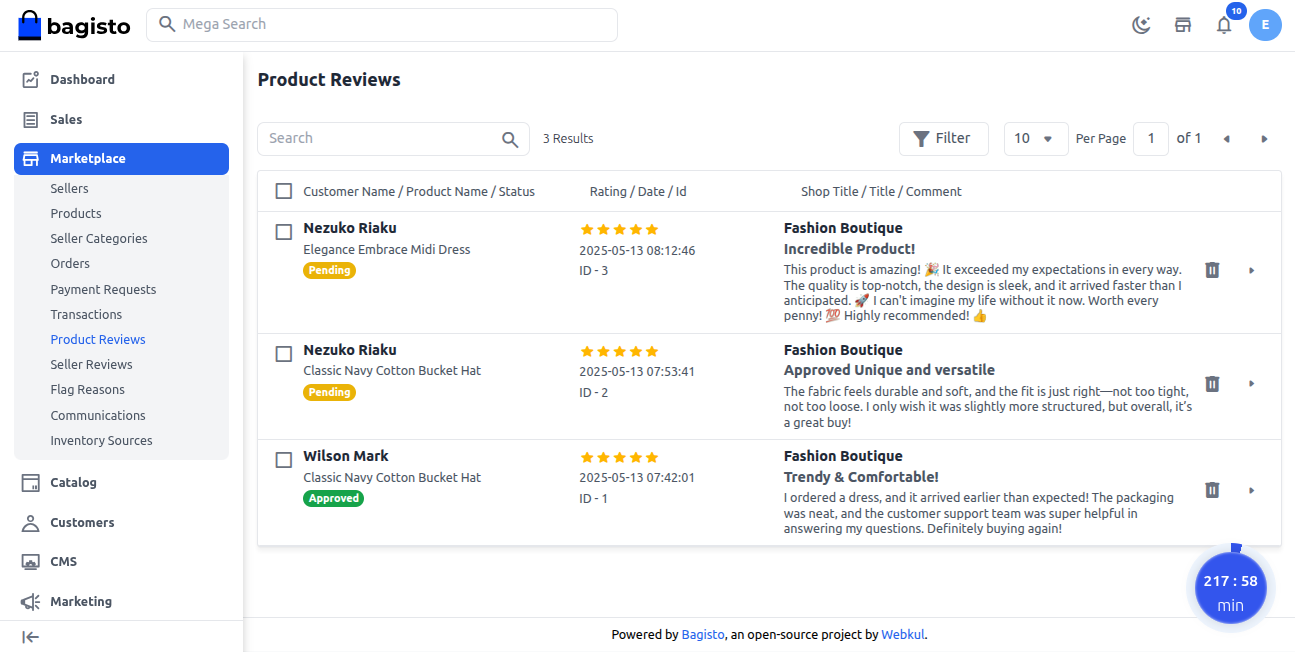Click the countdown timer bubble
The width and height of the screenshot is (1295, 652).
pos(1231,588)
